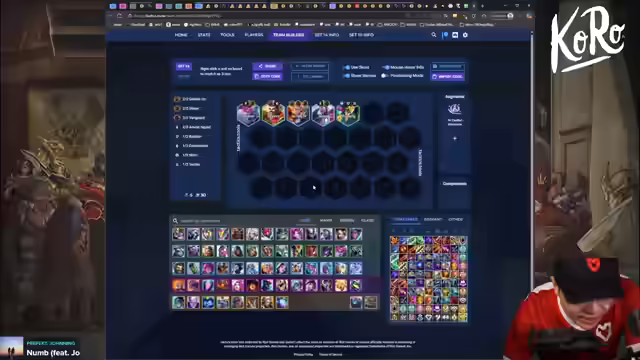640x360 pixels.
Task: Add an augment with plus icon
Action: pos(455,138)
